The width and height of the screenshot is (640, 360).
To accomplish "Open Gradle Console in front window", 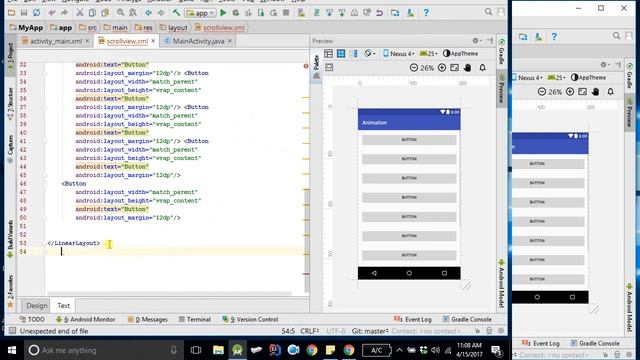I will [467, 319].
